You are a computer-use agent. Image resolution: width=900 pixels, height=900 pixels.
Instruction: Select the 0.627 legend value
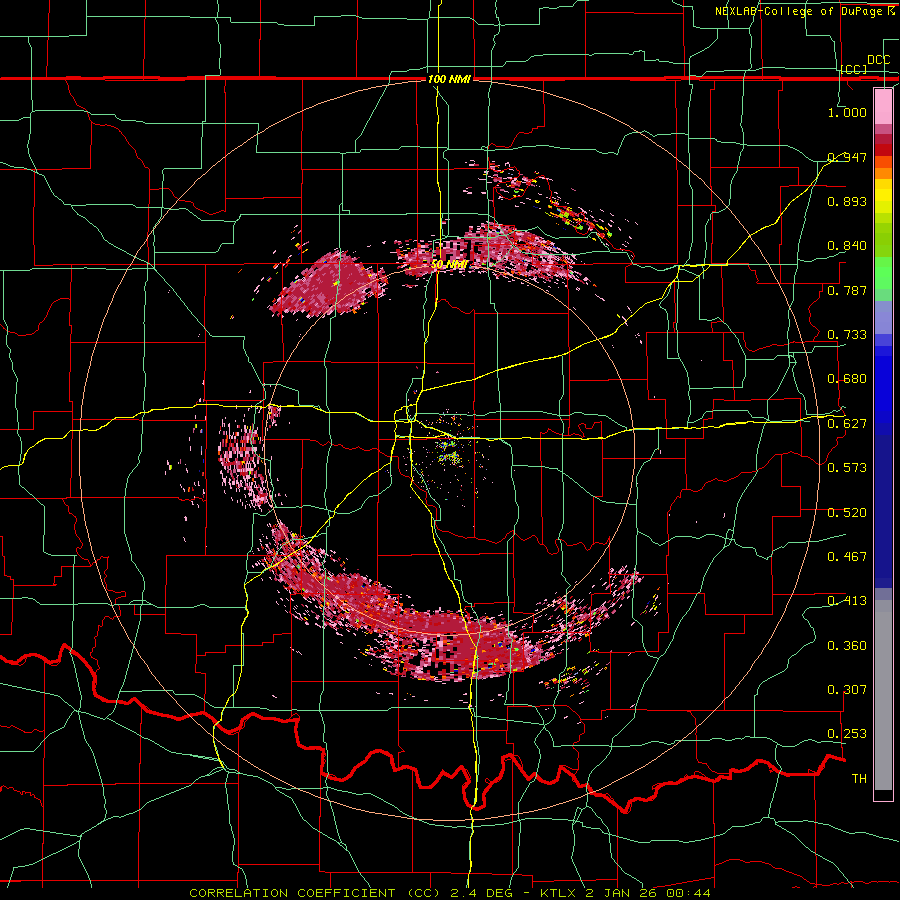847,424
